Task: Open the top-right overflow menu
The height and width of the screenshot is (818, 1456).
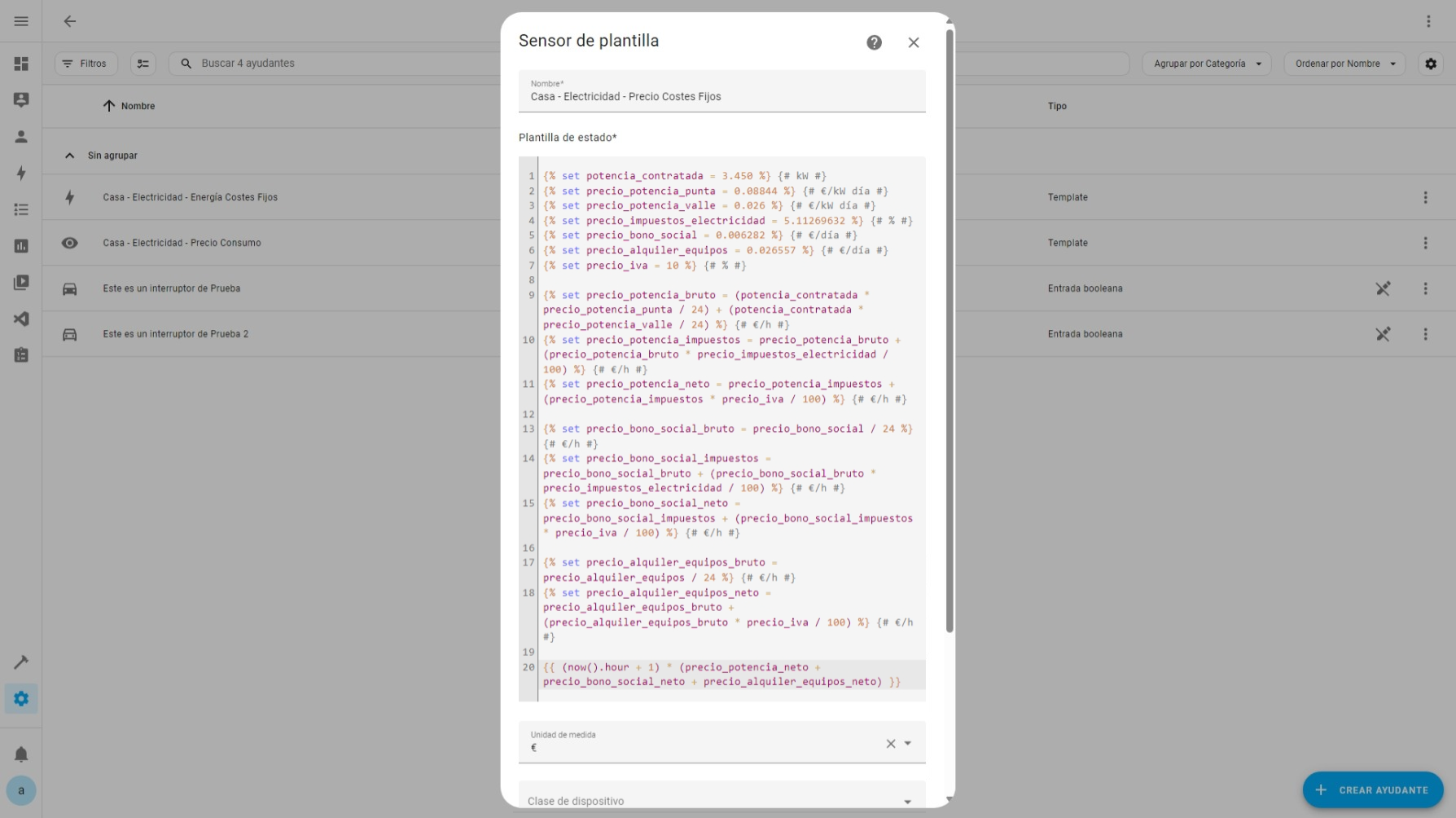Action: 1428,21
